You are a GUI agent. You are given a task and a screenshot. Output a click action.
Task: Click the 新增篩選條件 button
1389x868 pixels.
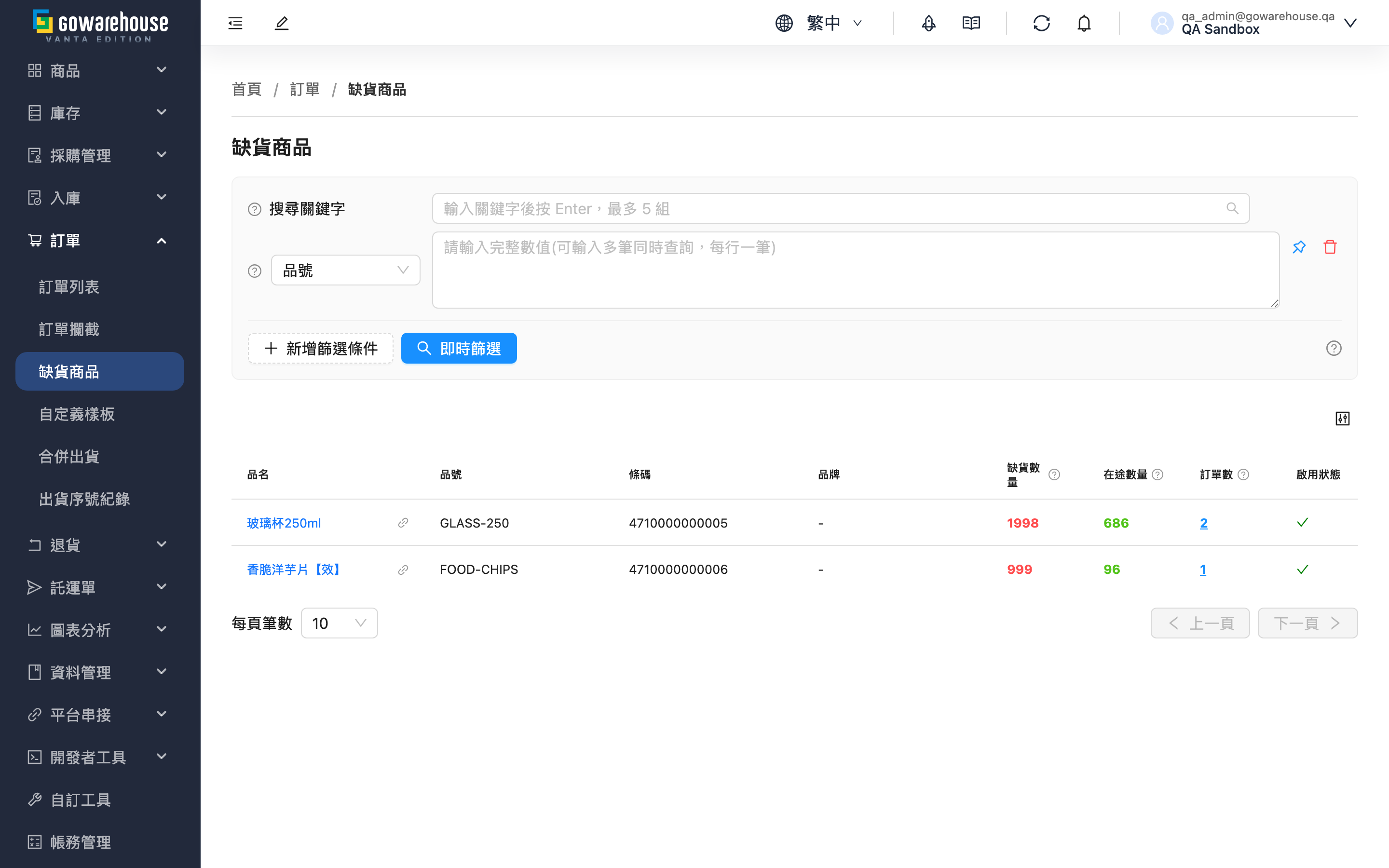(320, 348)
